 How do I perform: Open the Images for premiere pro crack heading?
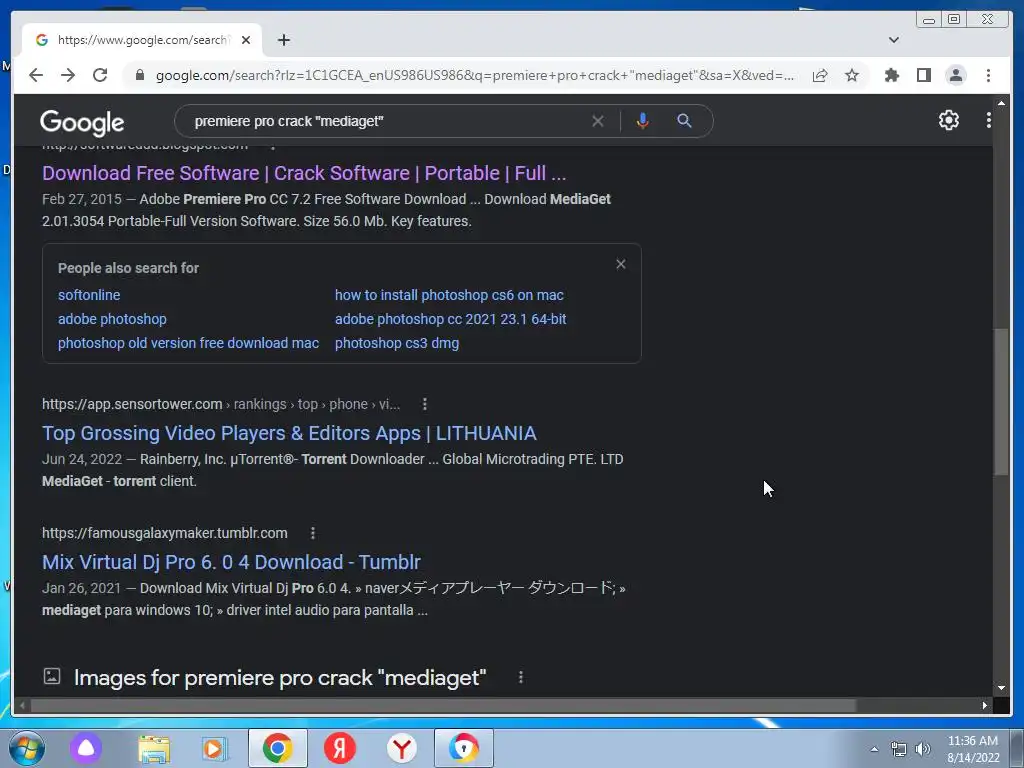(280, 677)
